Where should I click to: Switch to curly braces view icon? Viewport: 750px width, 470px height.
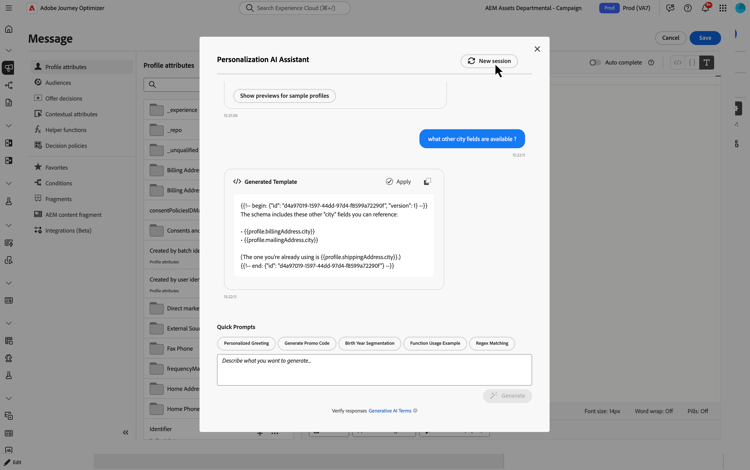692,63
